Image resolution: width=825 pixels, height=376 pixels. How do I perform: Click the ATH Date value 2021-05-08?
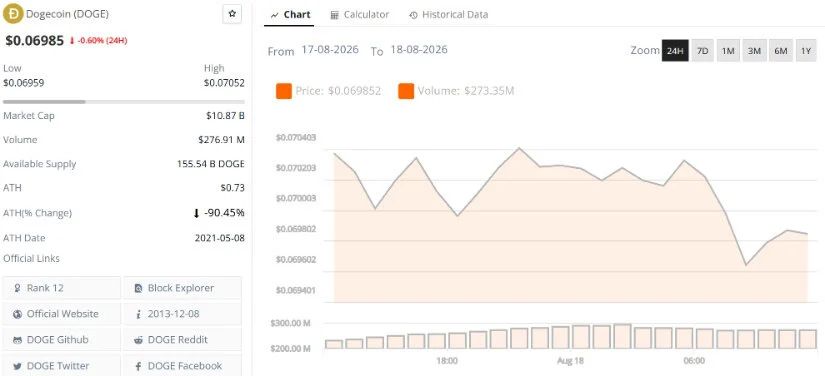click(x=219, y=238)
